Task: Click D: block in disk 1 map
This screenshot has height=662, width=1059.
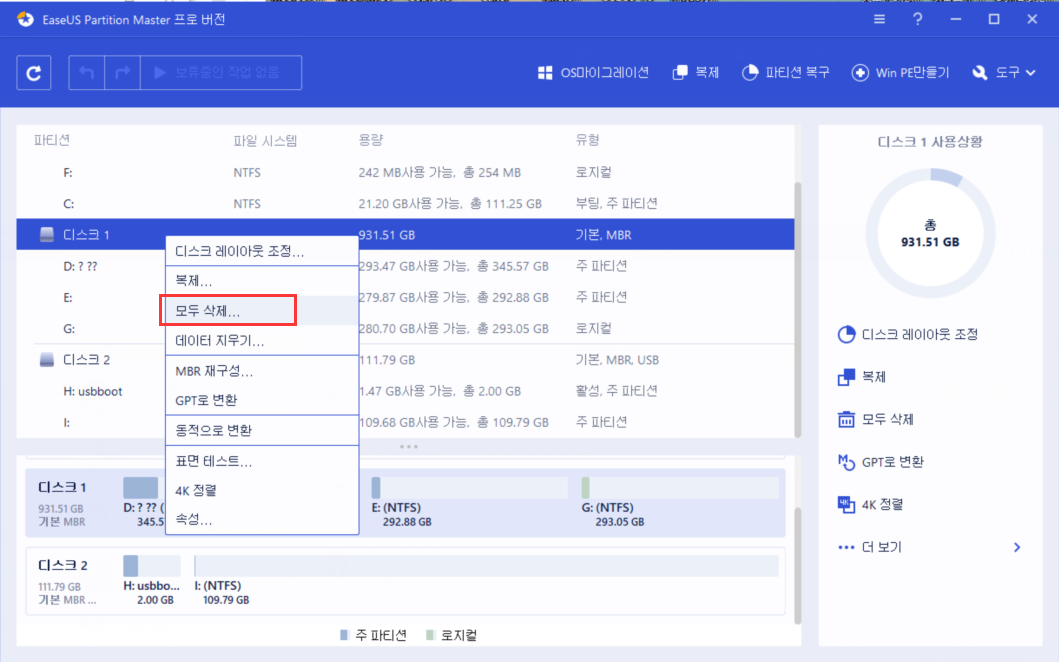Action: (144, 503)
